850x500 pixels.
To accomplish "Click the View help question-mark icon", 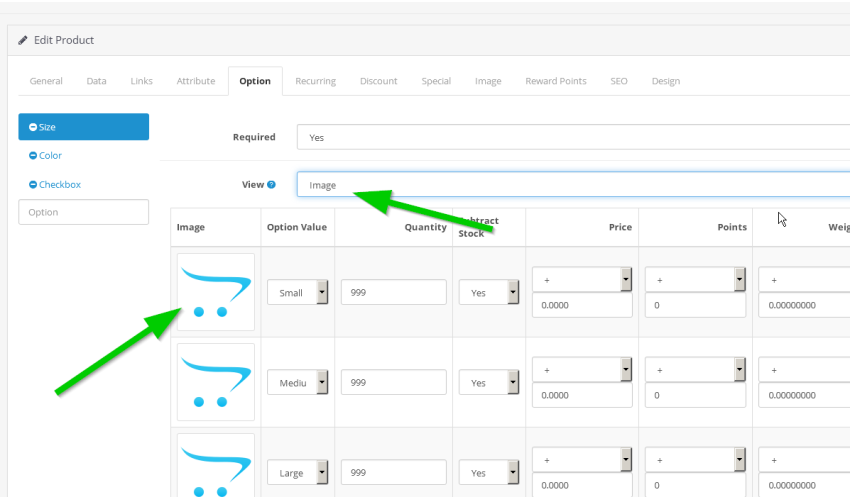I will point(272,184).
